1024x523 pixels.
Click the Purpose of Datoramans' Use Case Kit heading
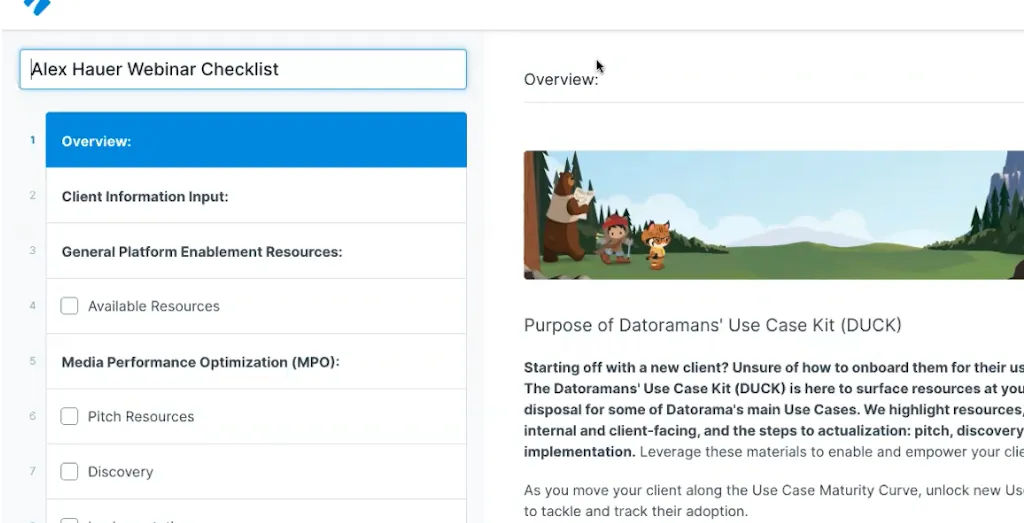pyautogui.click(x=712, y=325)
